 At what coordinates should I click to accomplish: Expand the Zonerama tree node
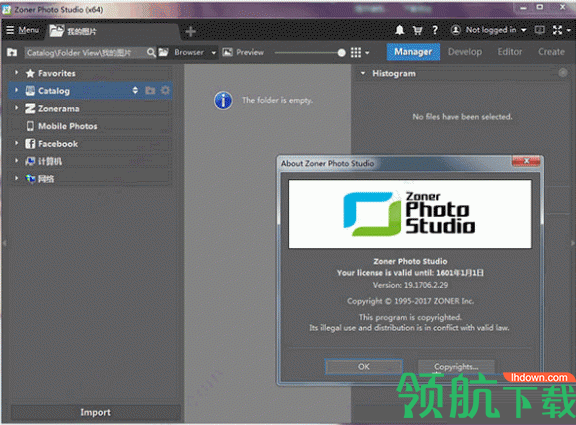click(x=17, y=108)
